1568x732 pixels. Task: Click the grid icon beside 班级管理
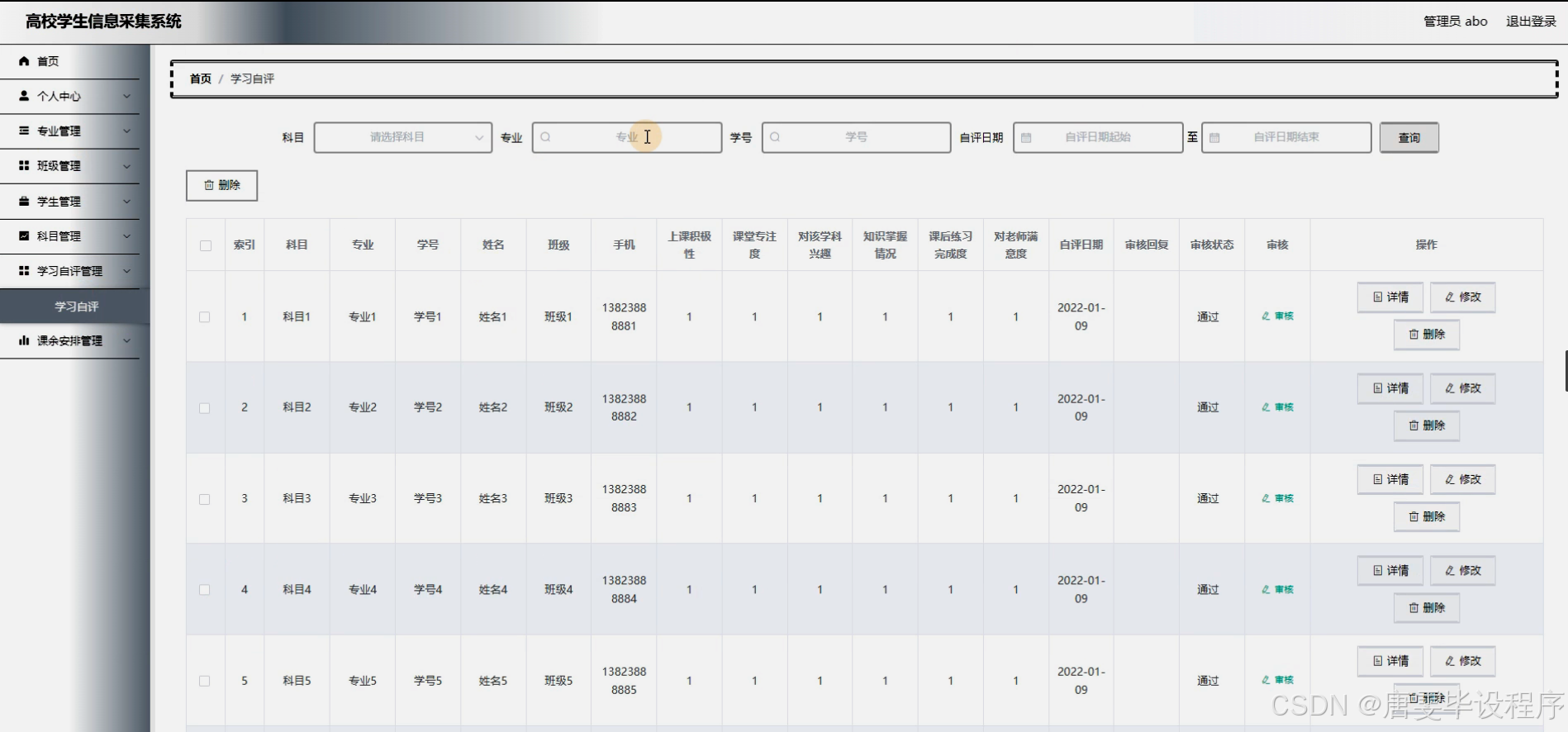(x=24, y=165)
